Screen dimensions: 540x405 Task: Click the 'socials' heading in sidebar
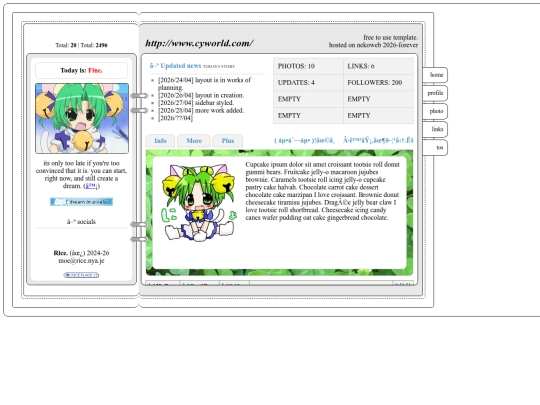[x=81, y=222]
